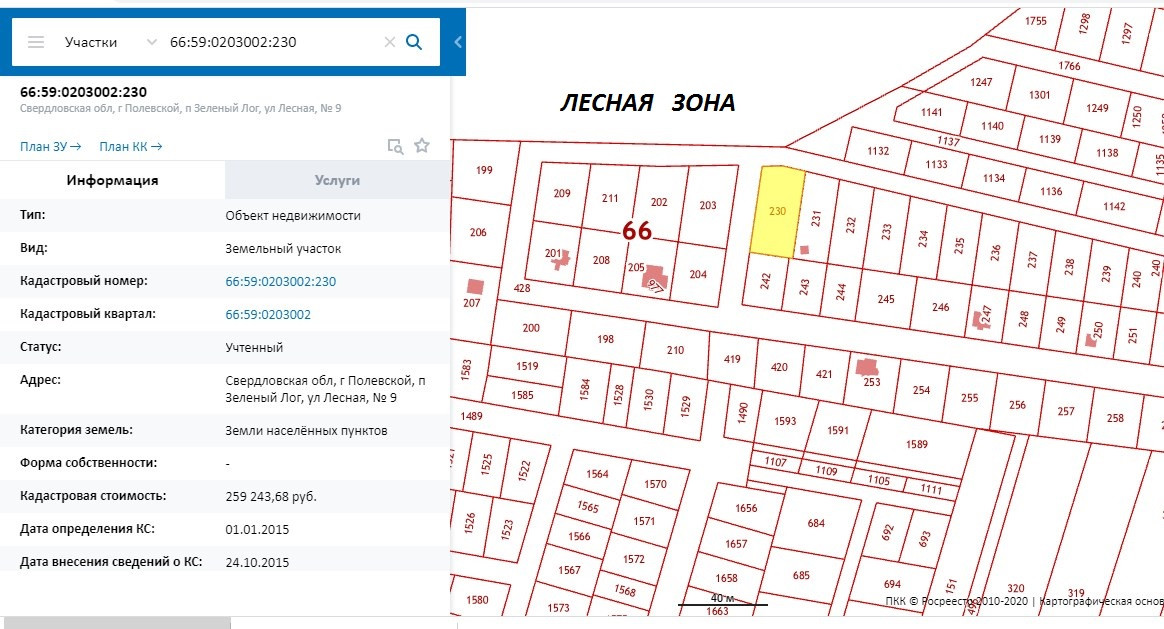Open the План КК link

pyautogui.click(x=130, y=147)
